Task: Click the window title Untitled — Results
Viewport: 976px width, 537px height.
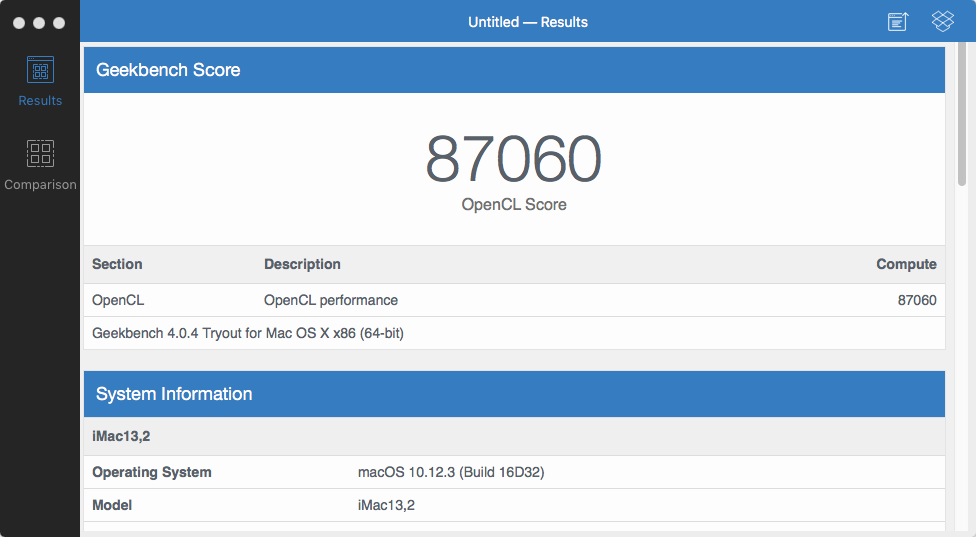Action: [528, 22]
